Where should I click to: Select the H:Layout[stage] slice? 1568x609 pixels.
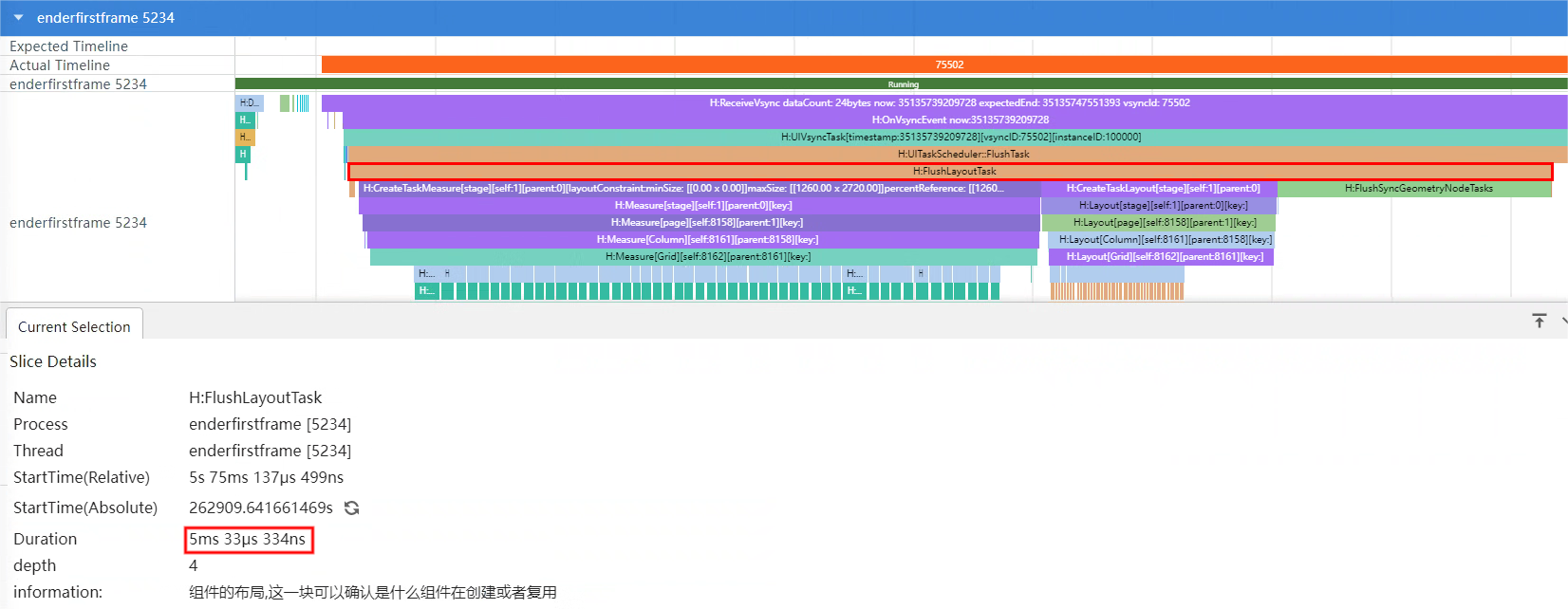pos(1159,205)
